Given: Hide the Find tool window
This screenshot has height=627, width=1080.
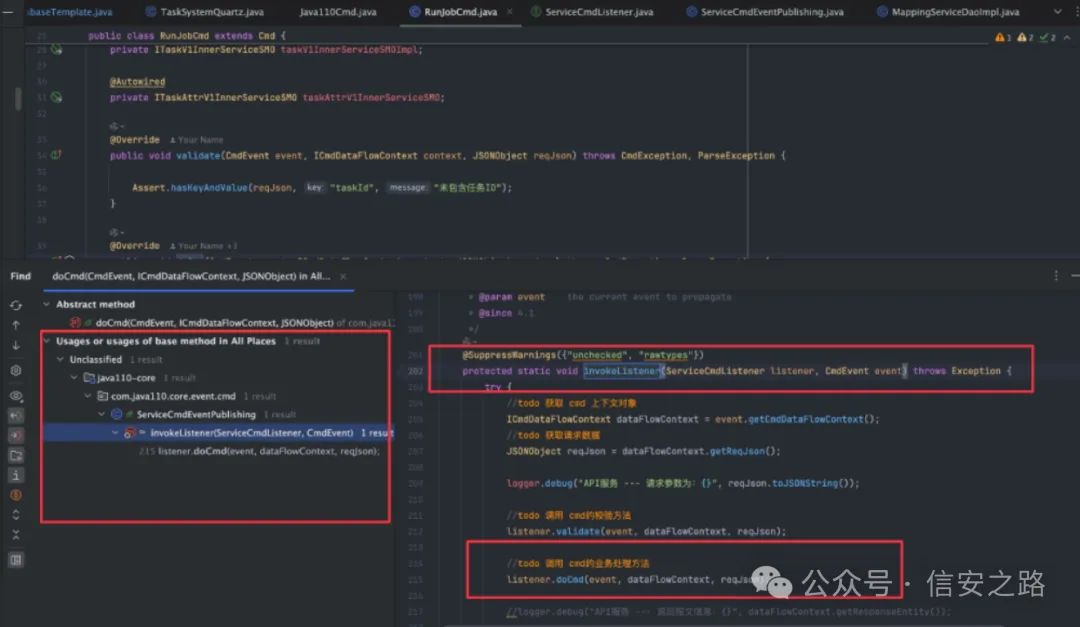Looking at the screenshot, I should pyautogui.click(x=1075, y=276).
